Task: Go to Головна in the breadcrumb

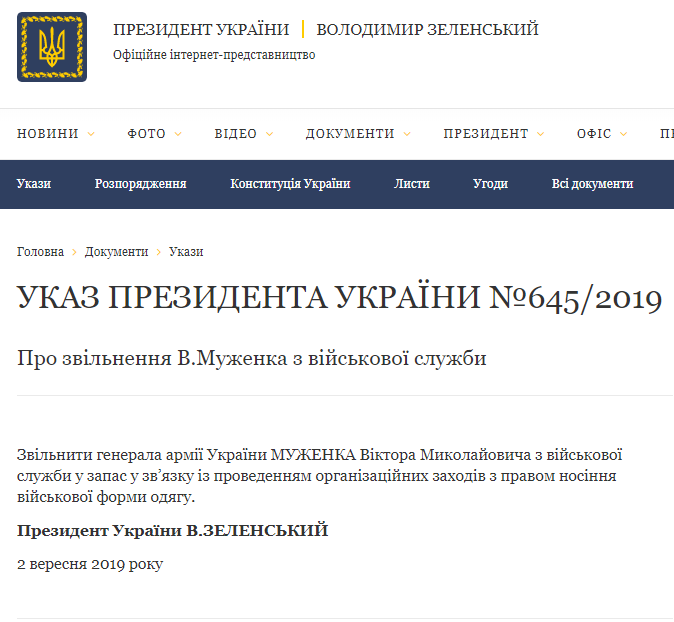Action: 40,252
